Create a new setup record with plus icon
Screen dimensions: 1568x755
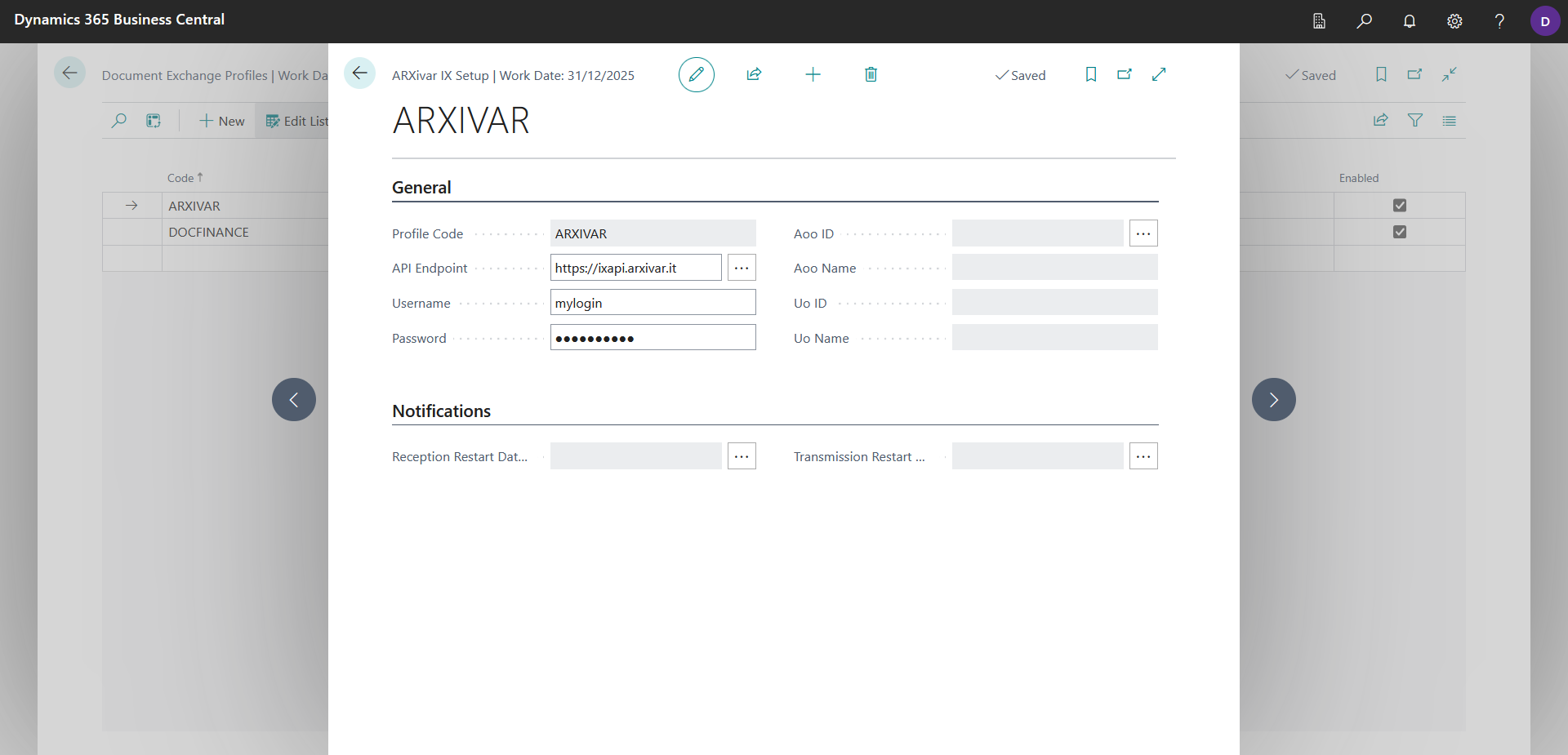(x=813, y=74)
